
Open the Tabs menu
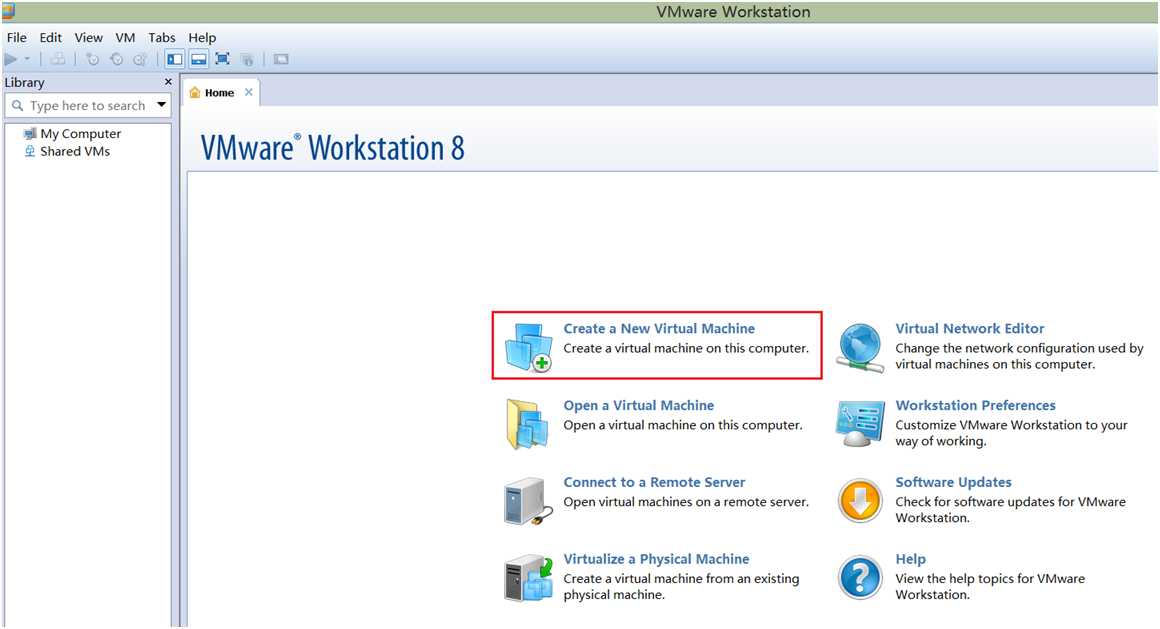click(x=161, y=38)
